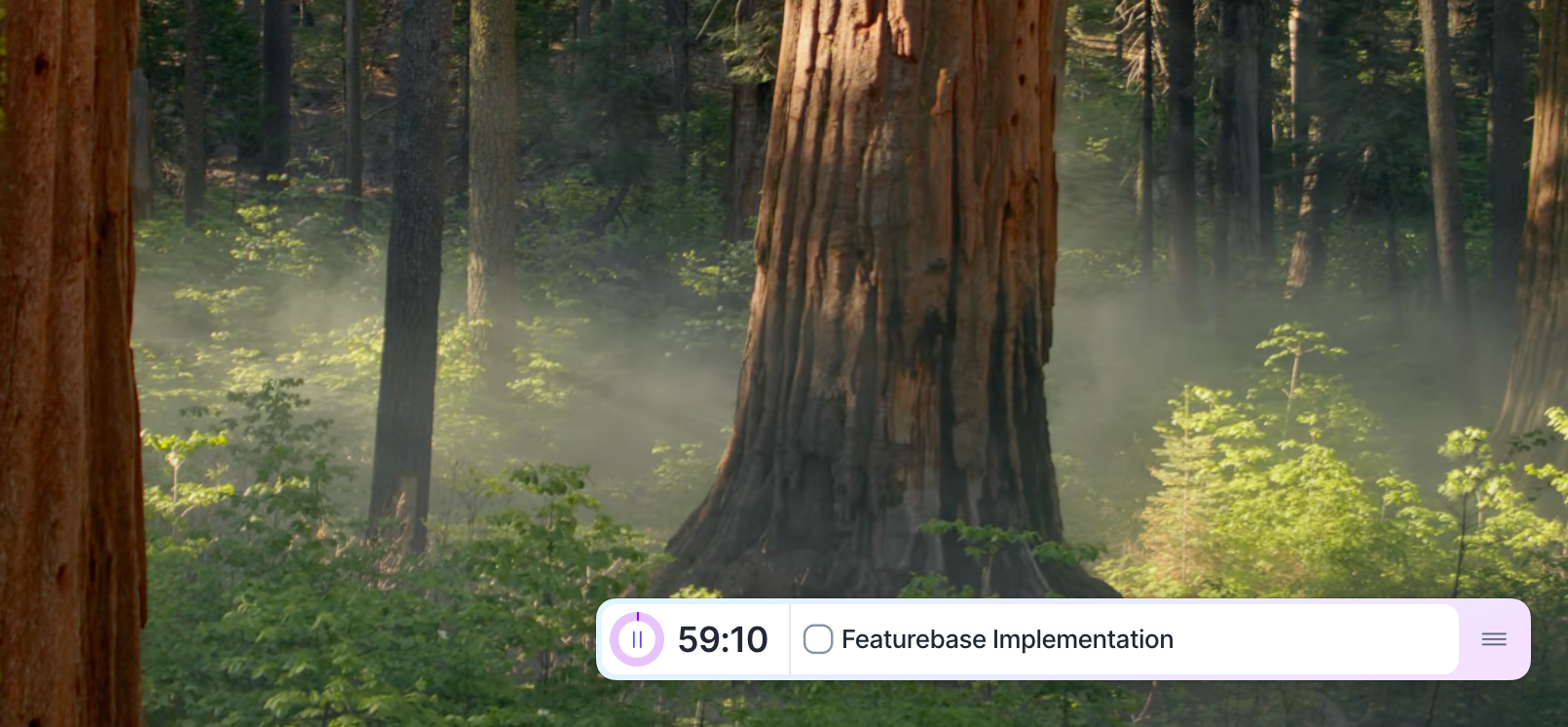Click the 59:10 countdown display

tap(723, 639)
